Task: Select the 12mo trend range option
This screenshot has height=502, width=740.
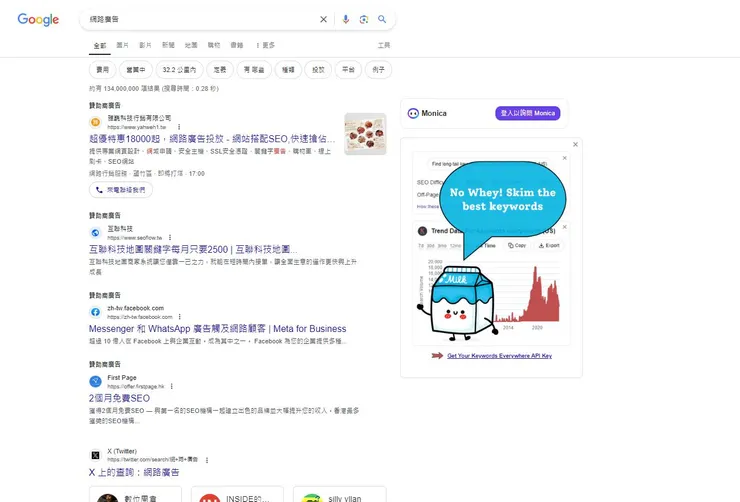Action: click(455, 246)
